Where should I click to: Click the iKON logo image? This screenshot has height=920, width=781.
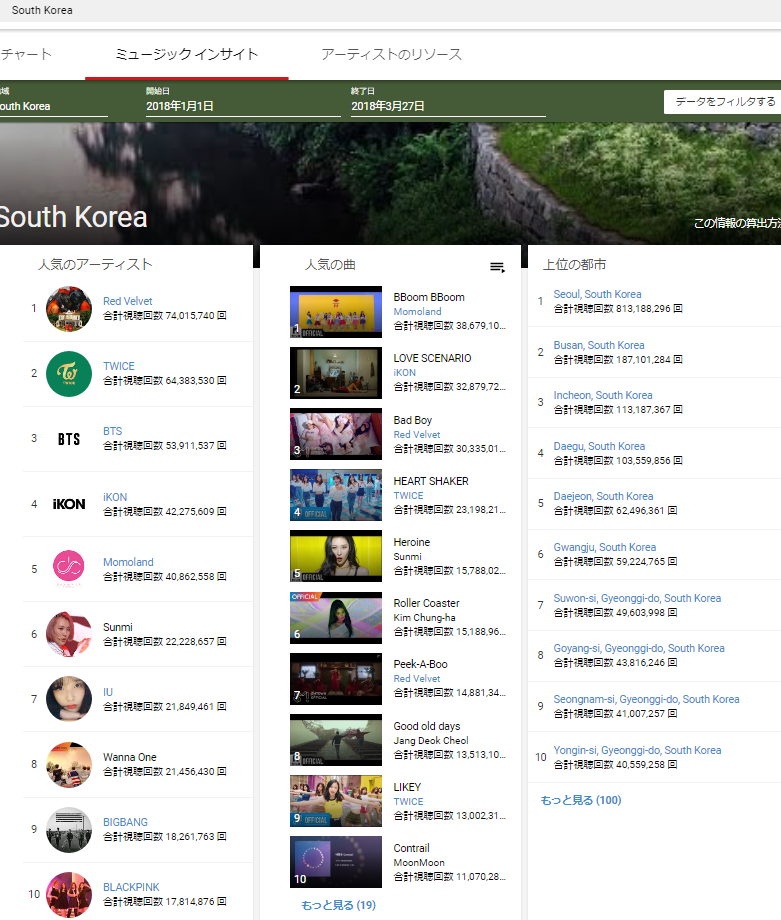69,504
